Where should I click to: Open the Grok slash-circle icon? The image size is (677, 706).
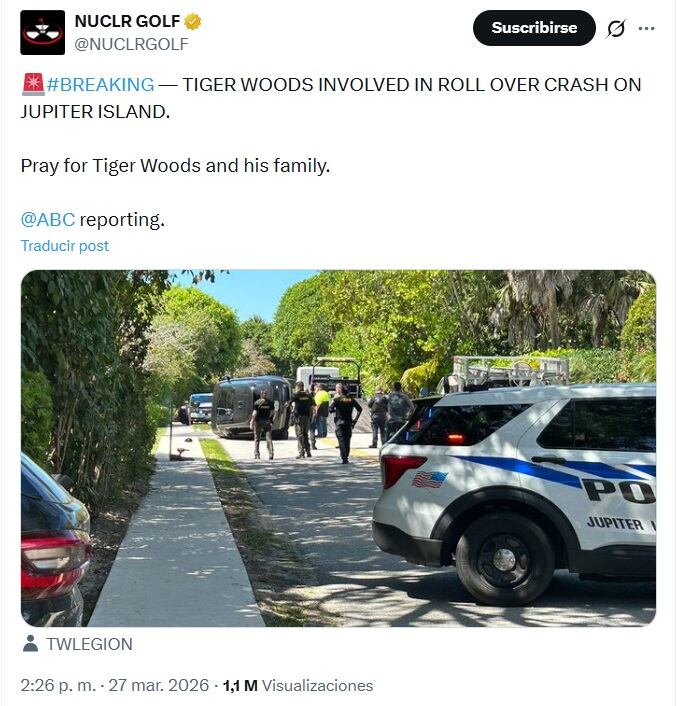tap(615, 28)
